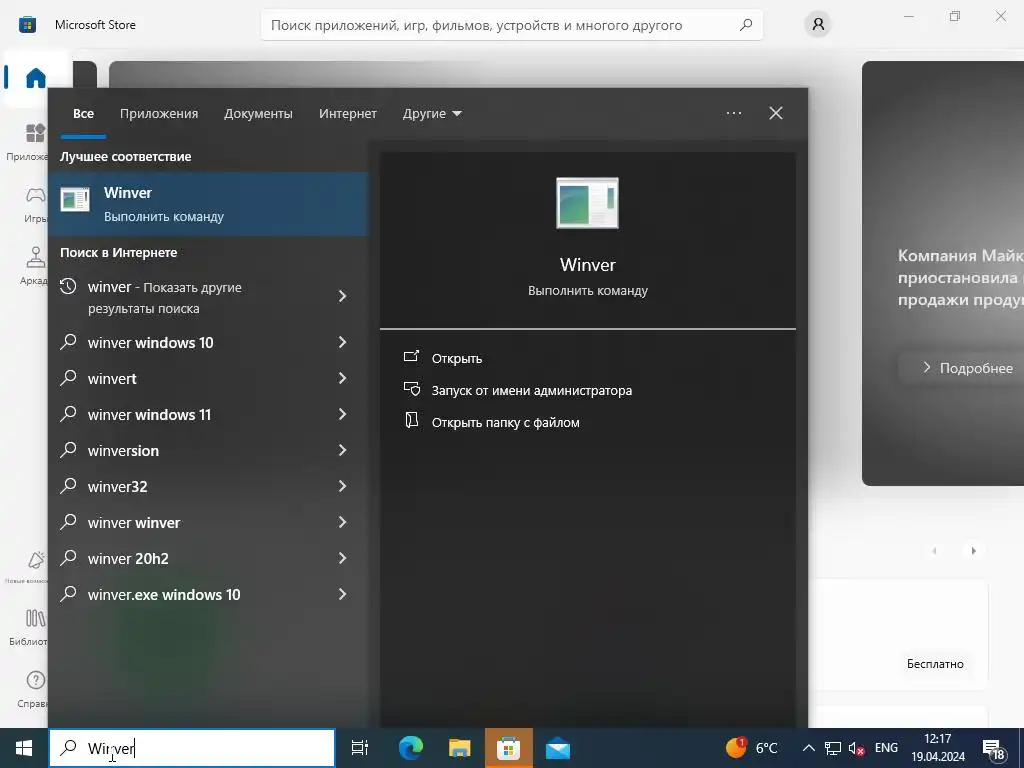Choose Запуск от имени администратора

pyautogui.click(x=532, y=391)
